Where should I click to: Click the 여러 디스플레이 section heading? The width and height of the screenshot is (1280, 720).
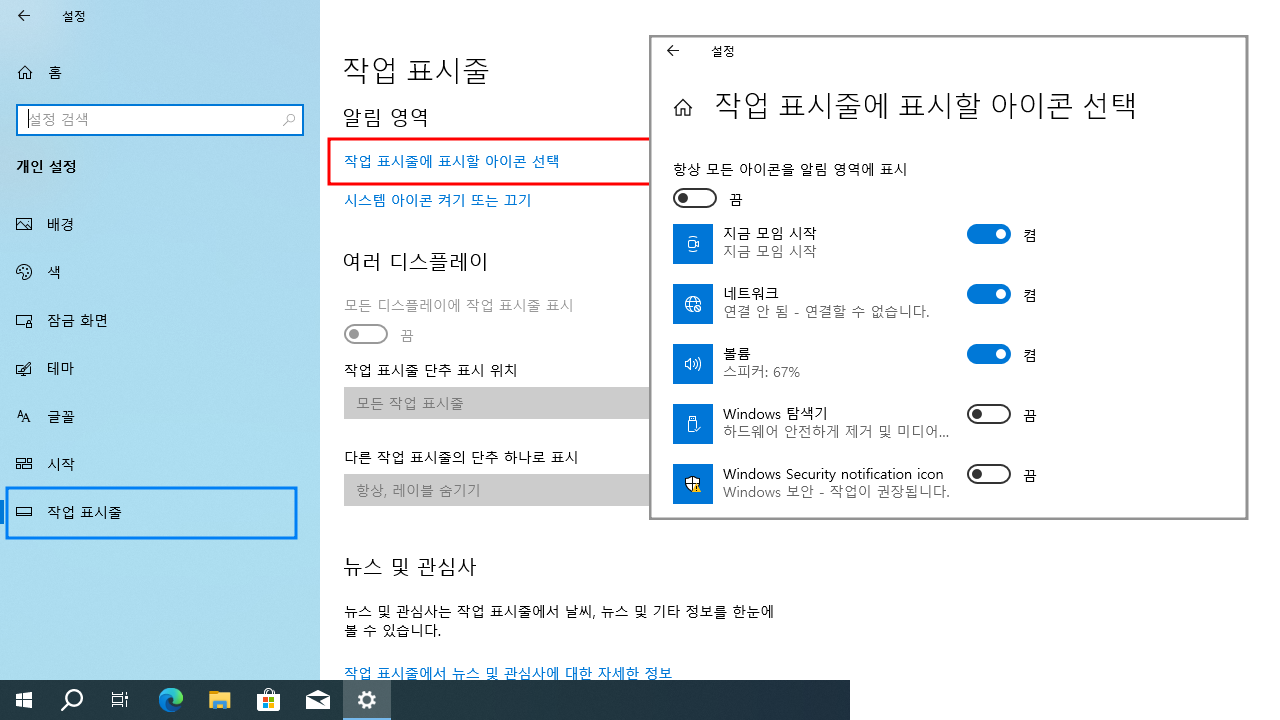(x=416, y=262)
